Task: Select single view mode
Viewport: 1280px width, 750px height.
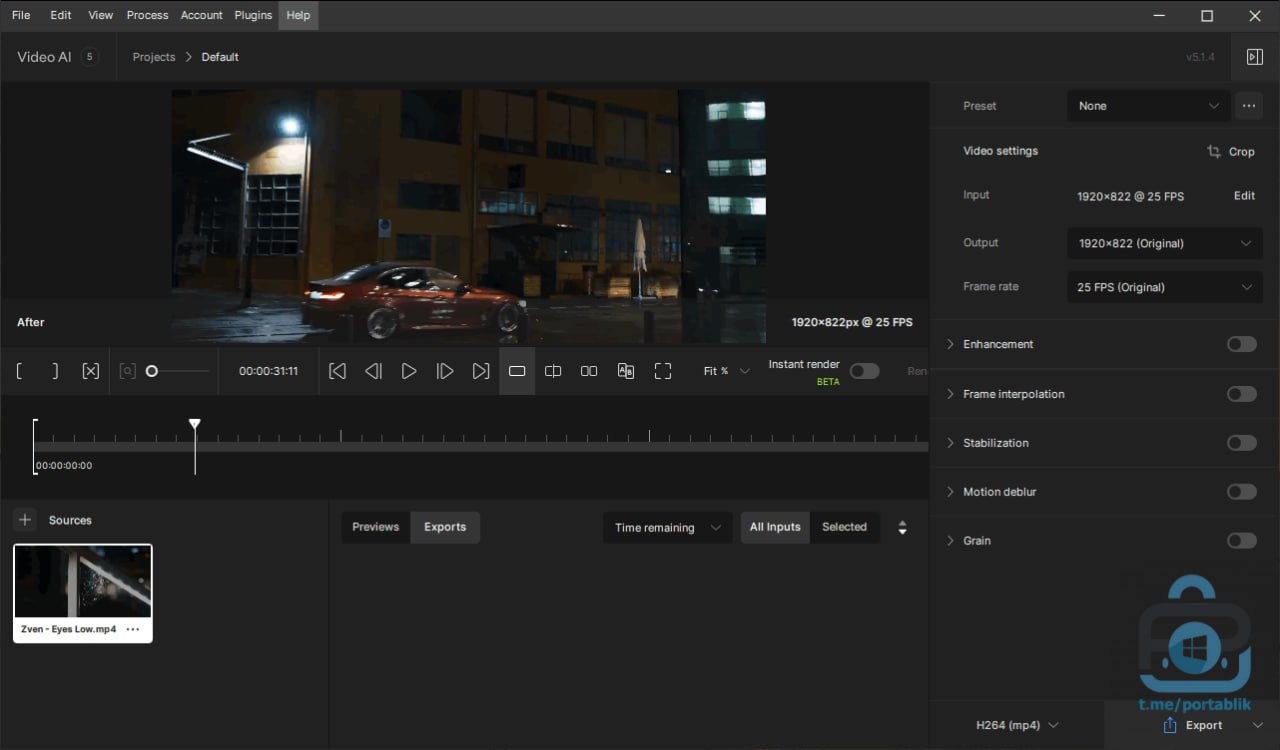Action: (517, 371)
